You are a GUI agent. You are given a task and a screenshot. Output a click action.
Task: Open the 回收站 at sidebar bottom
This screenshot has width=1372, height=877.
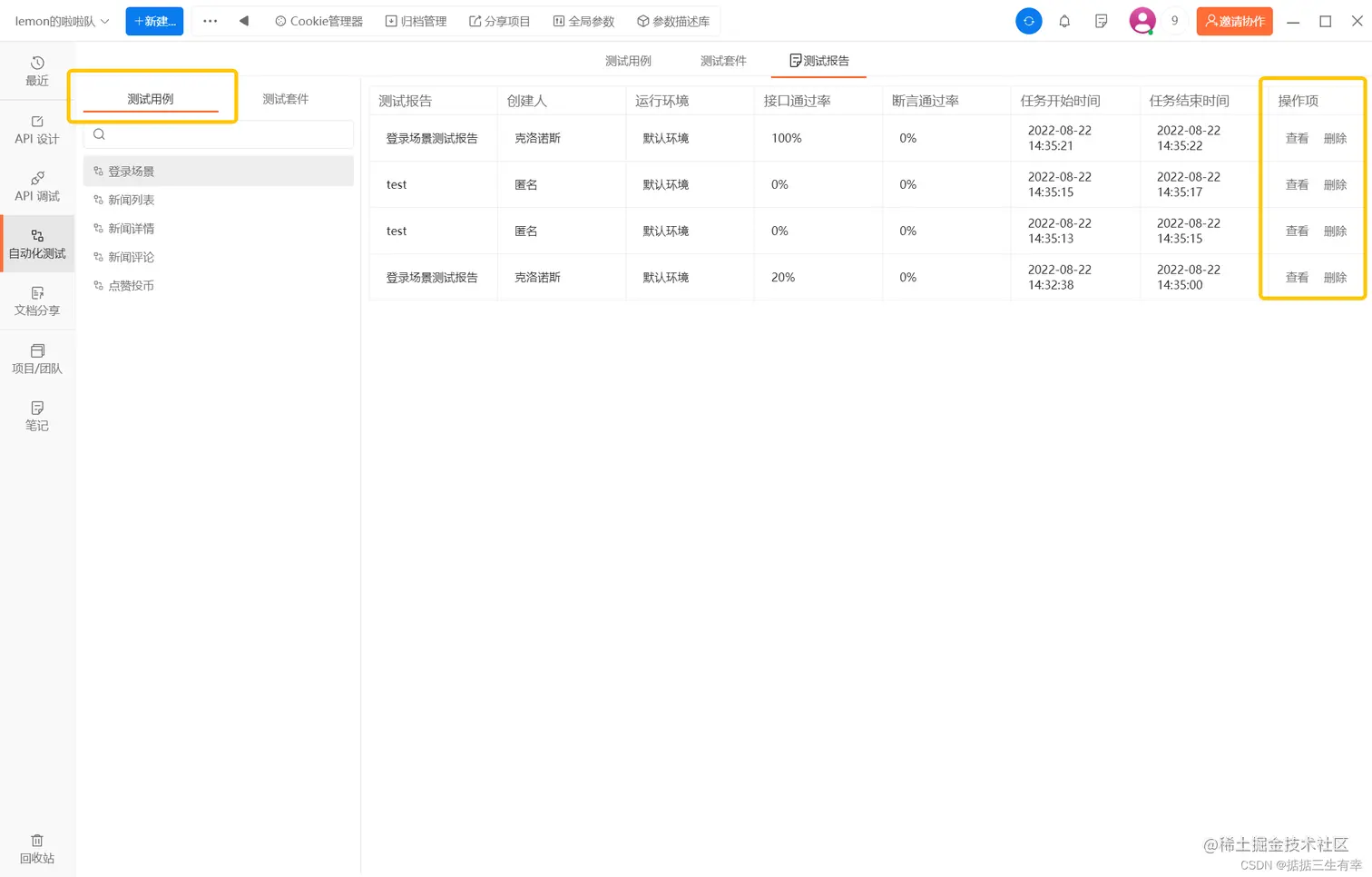pyautogui.click(x=36, y=848)
